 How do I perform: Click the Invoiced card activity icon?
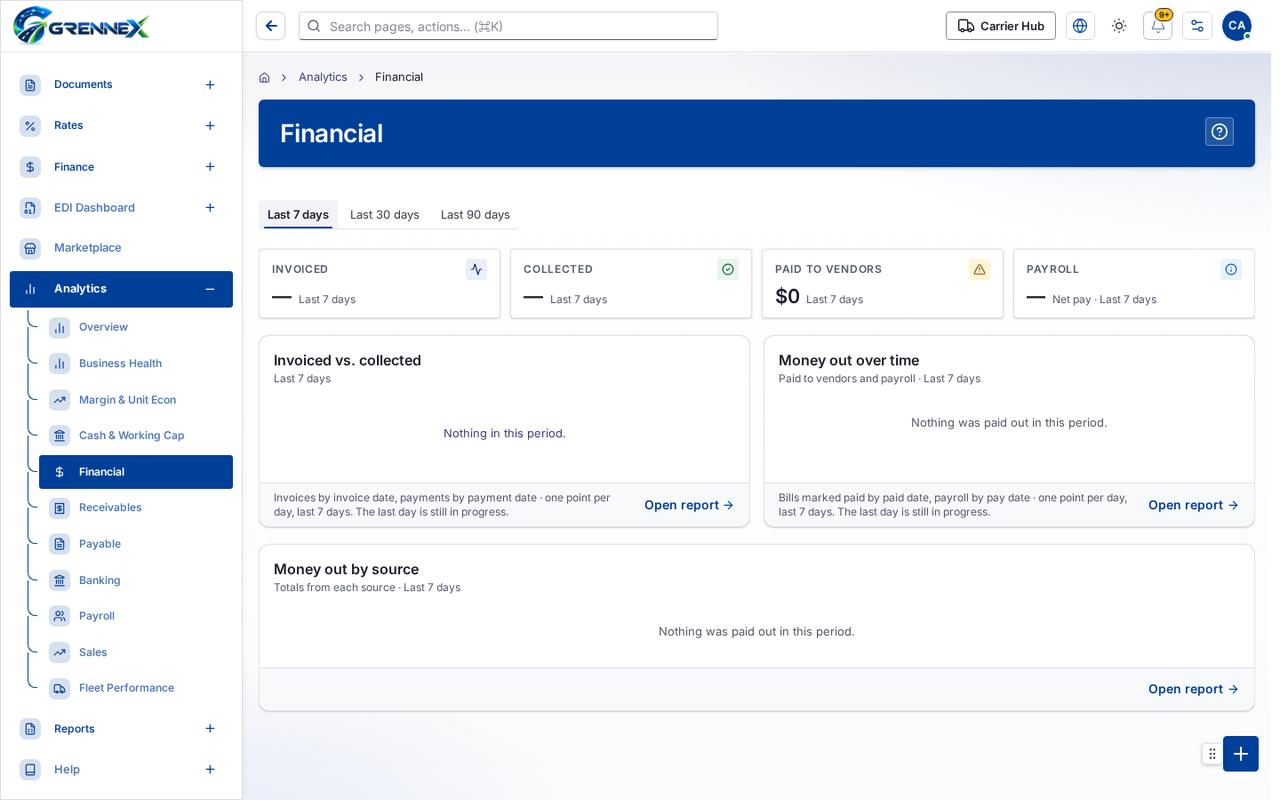(476, 269)
